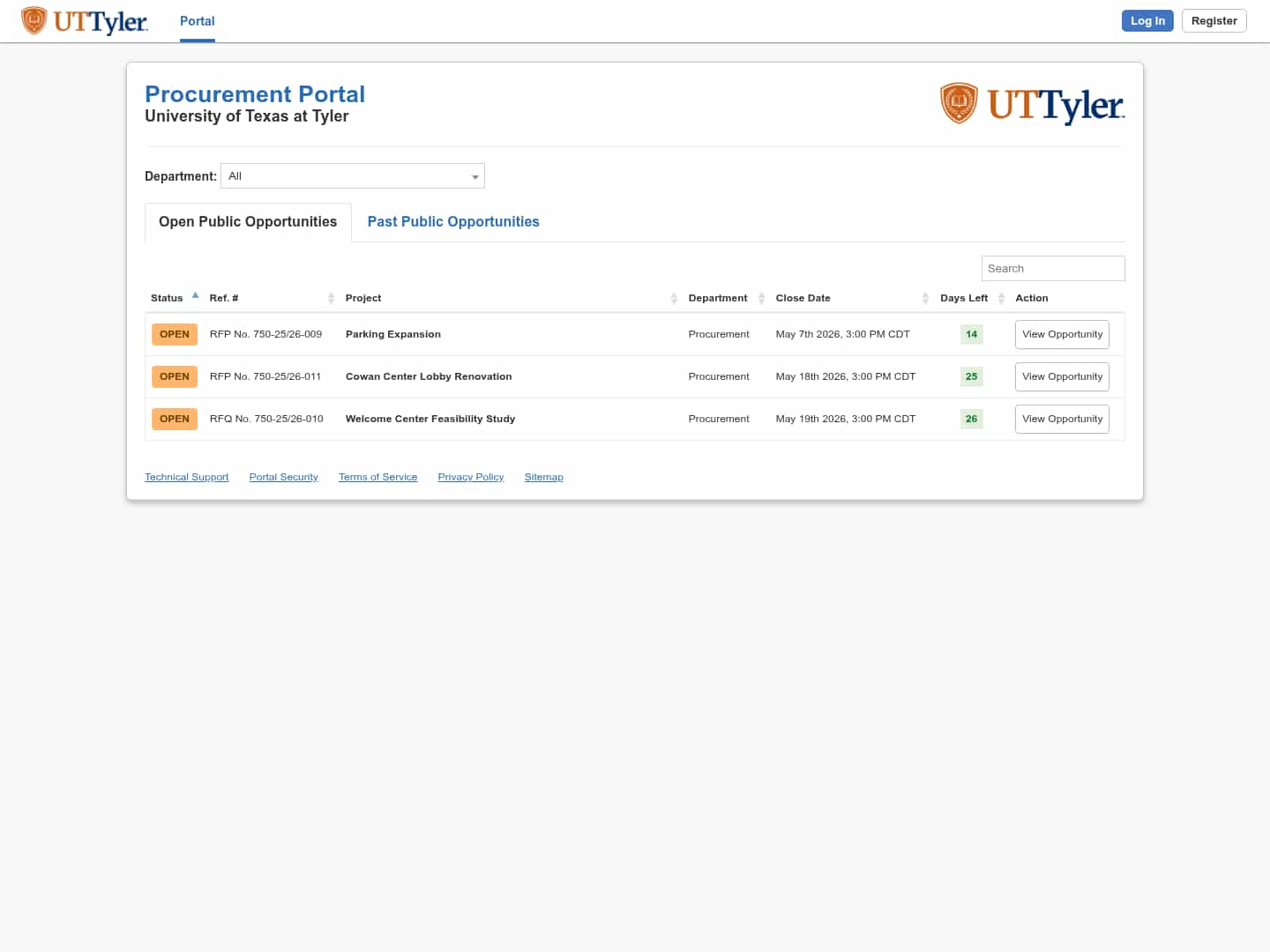Open the Department dropdown set to All
Viewport: 1270px width, 952px height.
[x=353, y=176]
